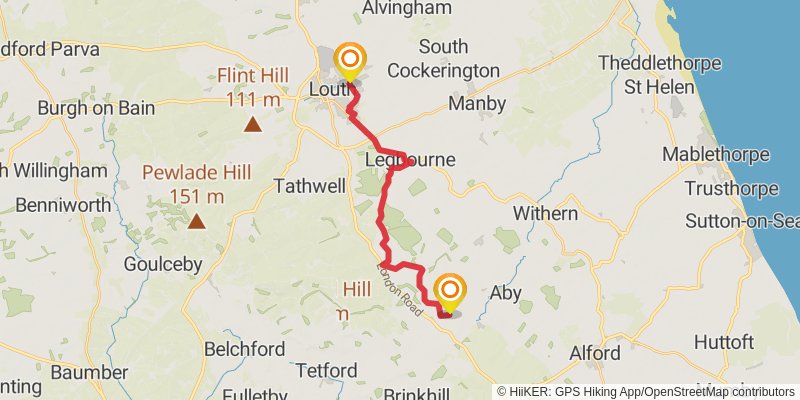Click the route end pin near Aby

(x=450, y=293)
